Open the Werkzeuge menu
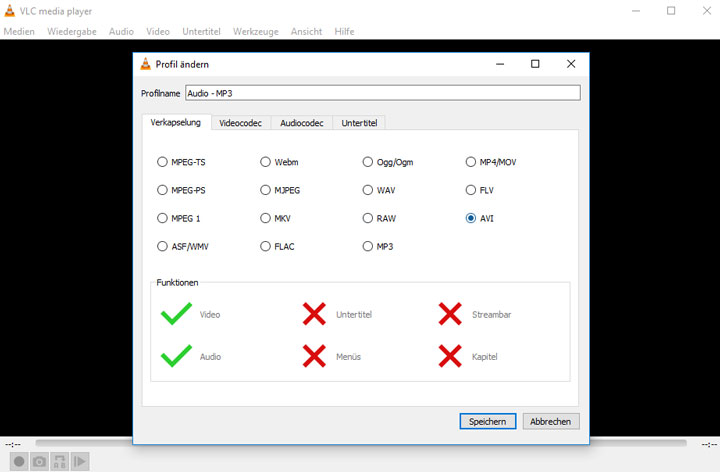Screen dimensions: 720x472 [x=256, y=32]
